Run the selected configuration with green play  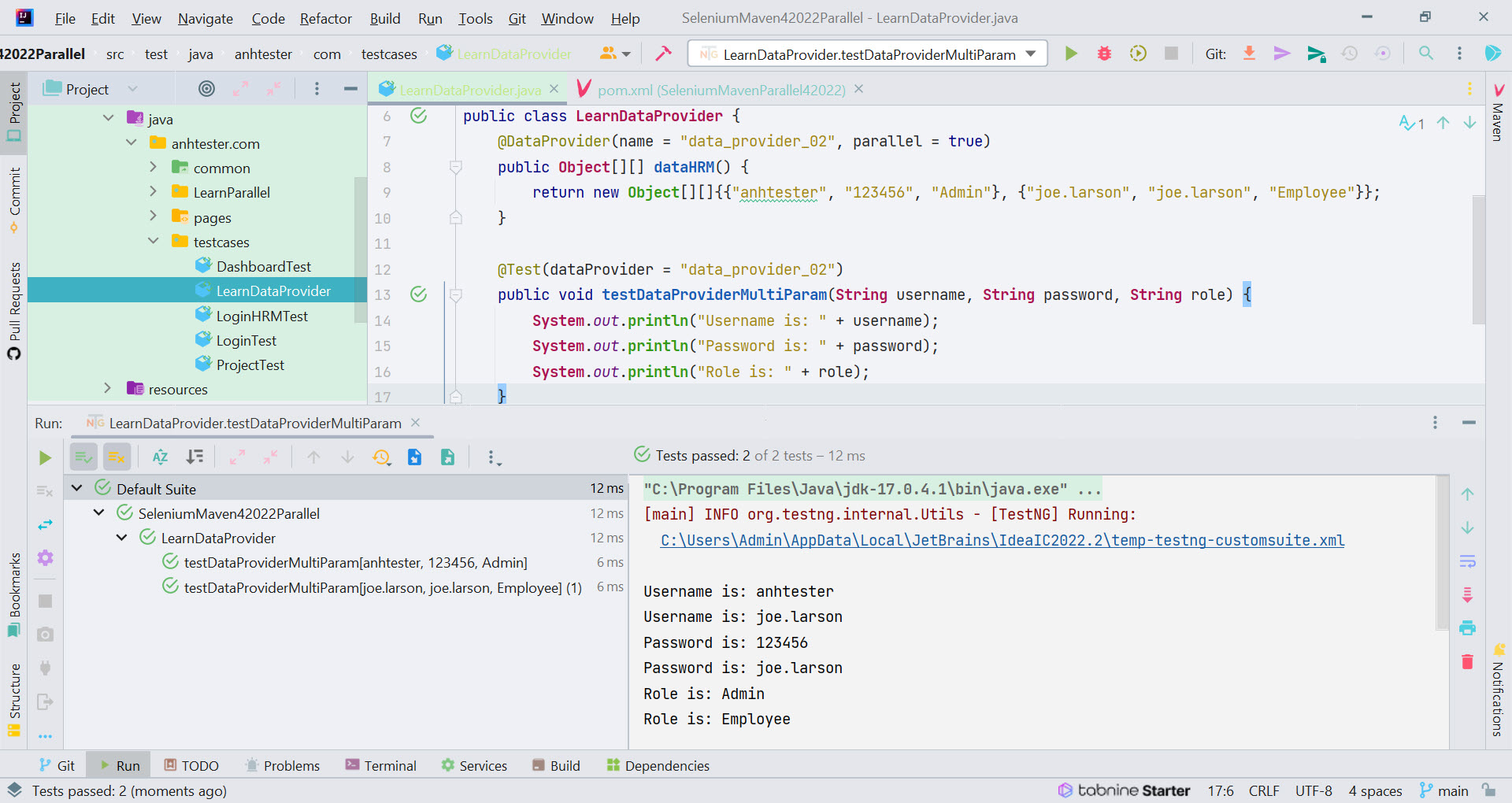click(1071, 54)
